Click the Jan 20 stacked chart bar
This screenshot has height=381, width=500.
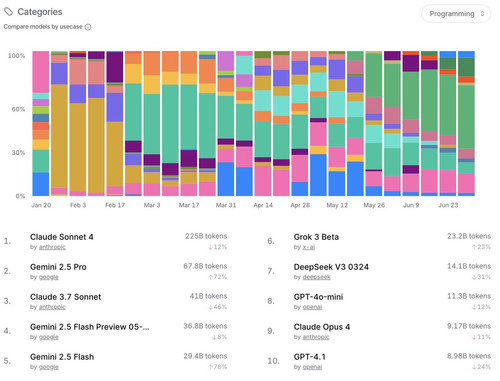41,123
